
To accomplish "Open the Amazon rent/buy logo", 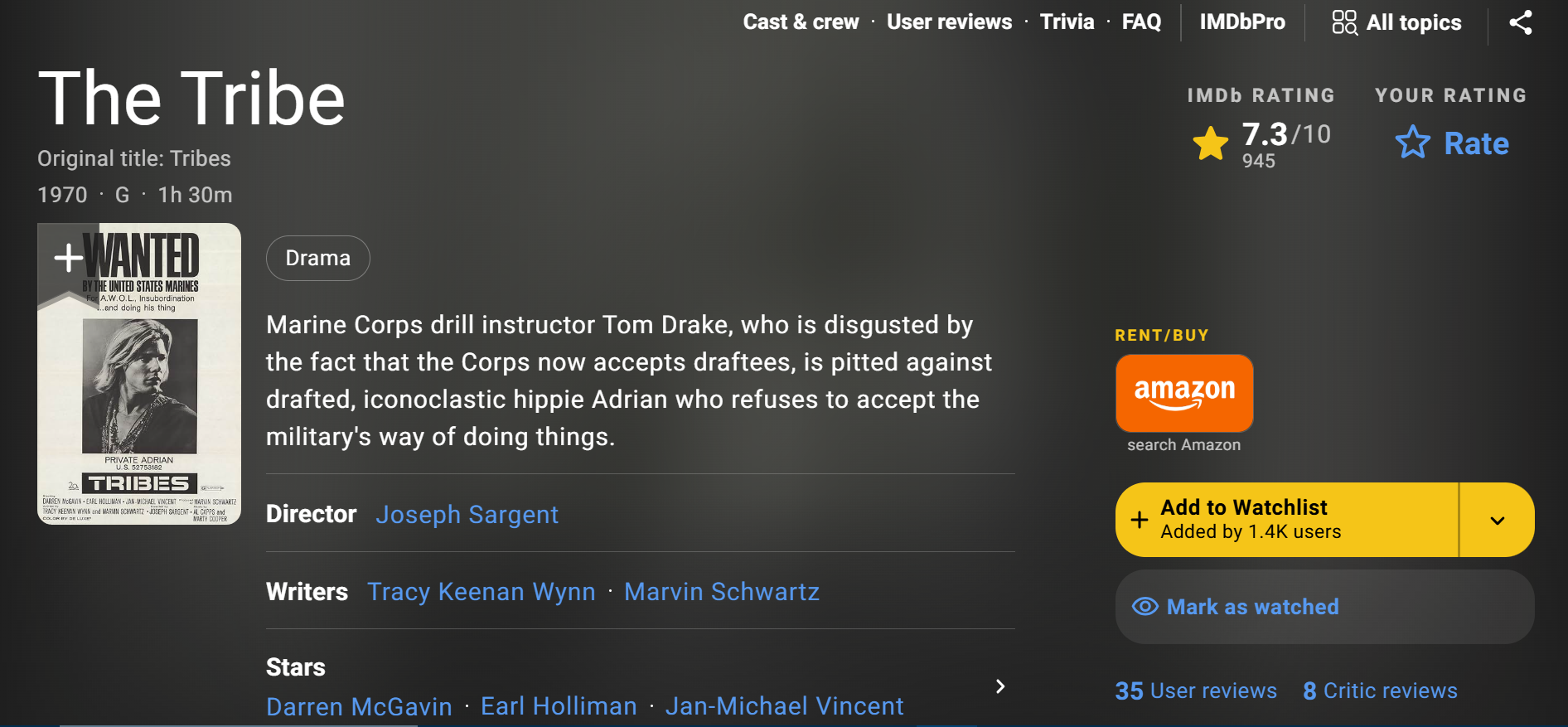I will (x=1183, y=393).
